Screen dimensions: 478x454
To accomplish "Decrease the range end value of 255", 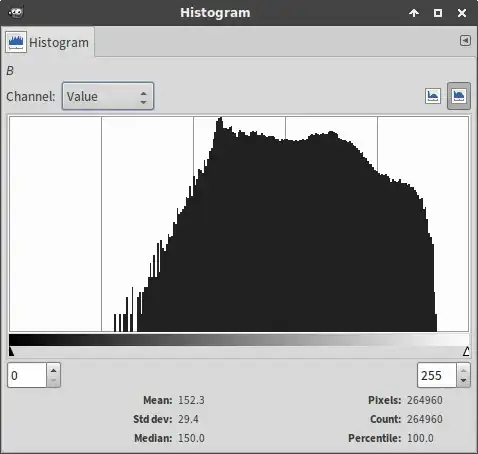I will pos(463,381).
